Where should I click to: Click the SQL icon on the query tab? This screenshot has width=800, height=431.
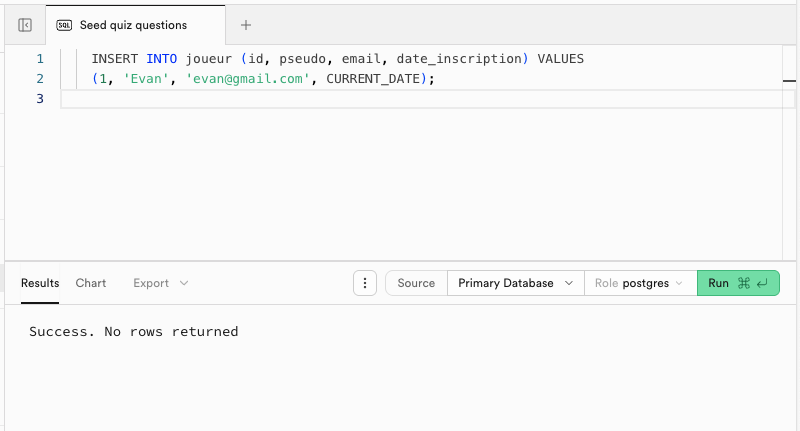(64, 25)
